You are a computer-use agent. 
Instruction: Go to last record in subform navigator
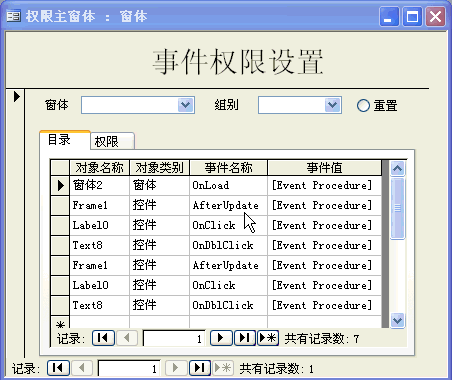pyautogui.click(x=245, y=338)
